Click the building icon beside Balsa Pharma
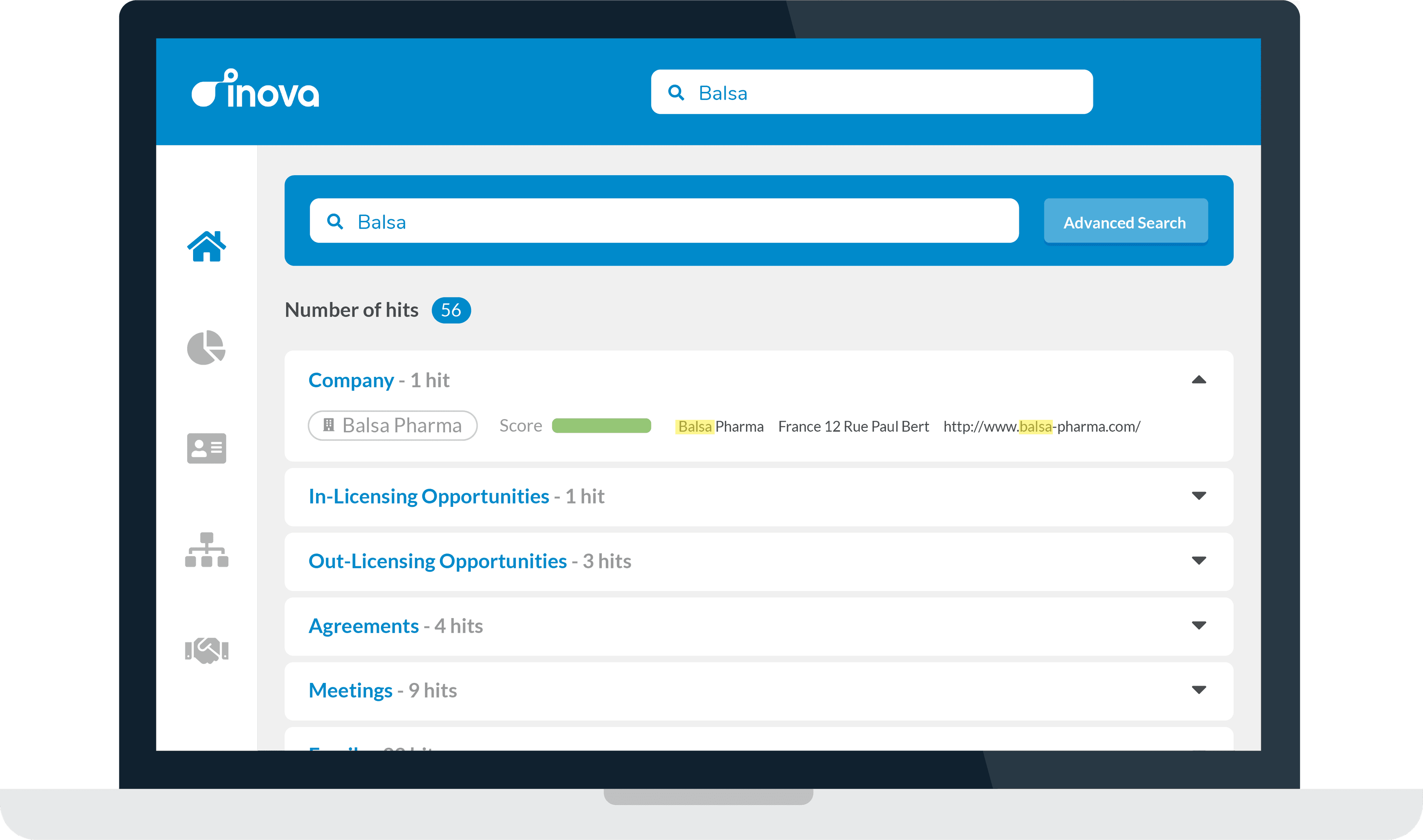 (x=329, y=425)
